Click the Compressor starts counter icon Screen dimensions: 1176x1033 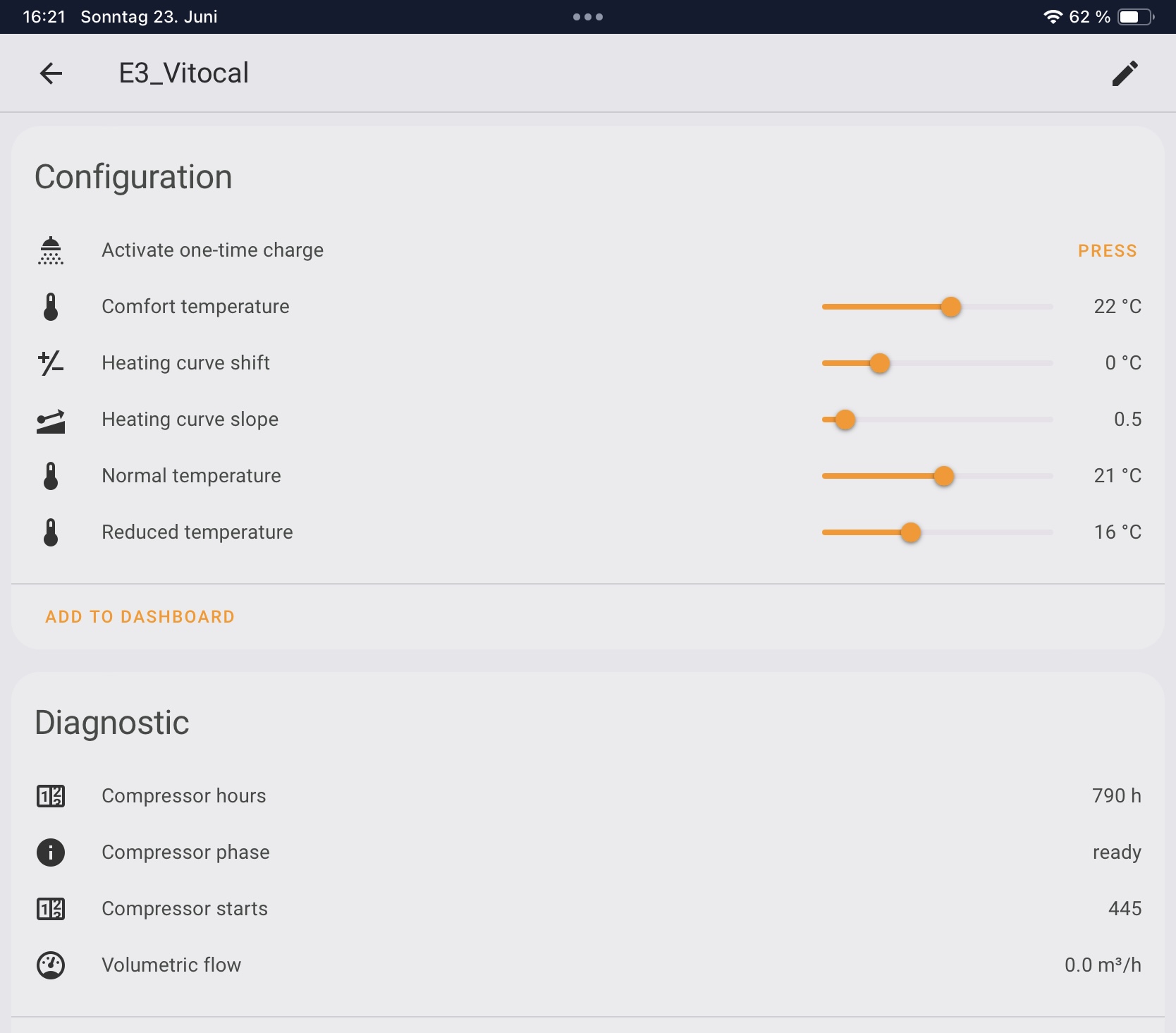[x=51, y=909]
